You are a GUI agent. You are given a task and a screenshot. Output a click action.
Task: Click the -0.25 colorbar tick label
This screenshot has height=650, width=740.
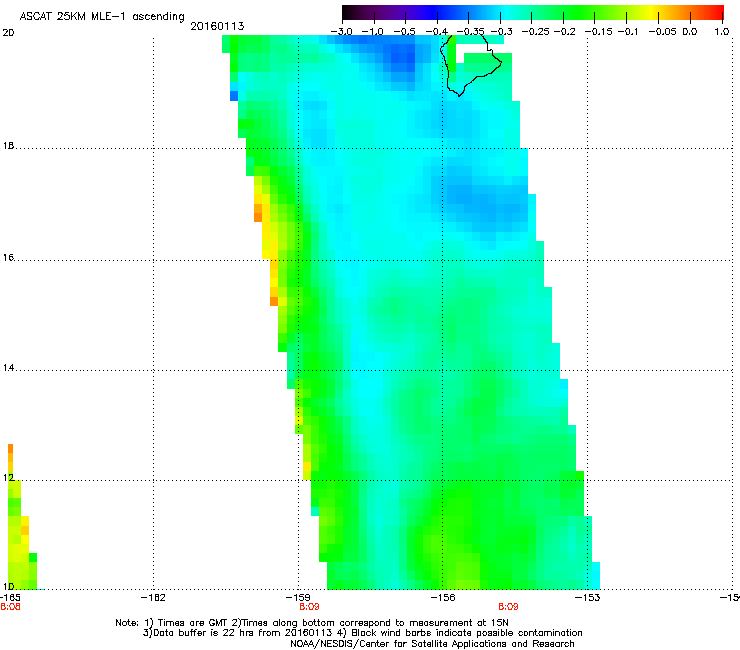pos(536,32)
